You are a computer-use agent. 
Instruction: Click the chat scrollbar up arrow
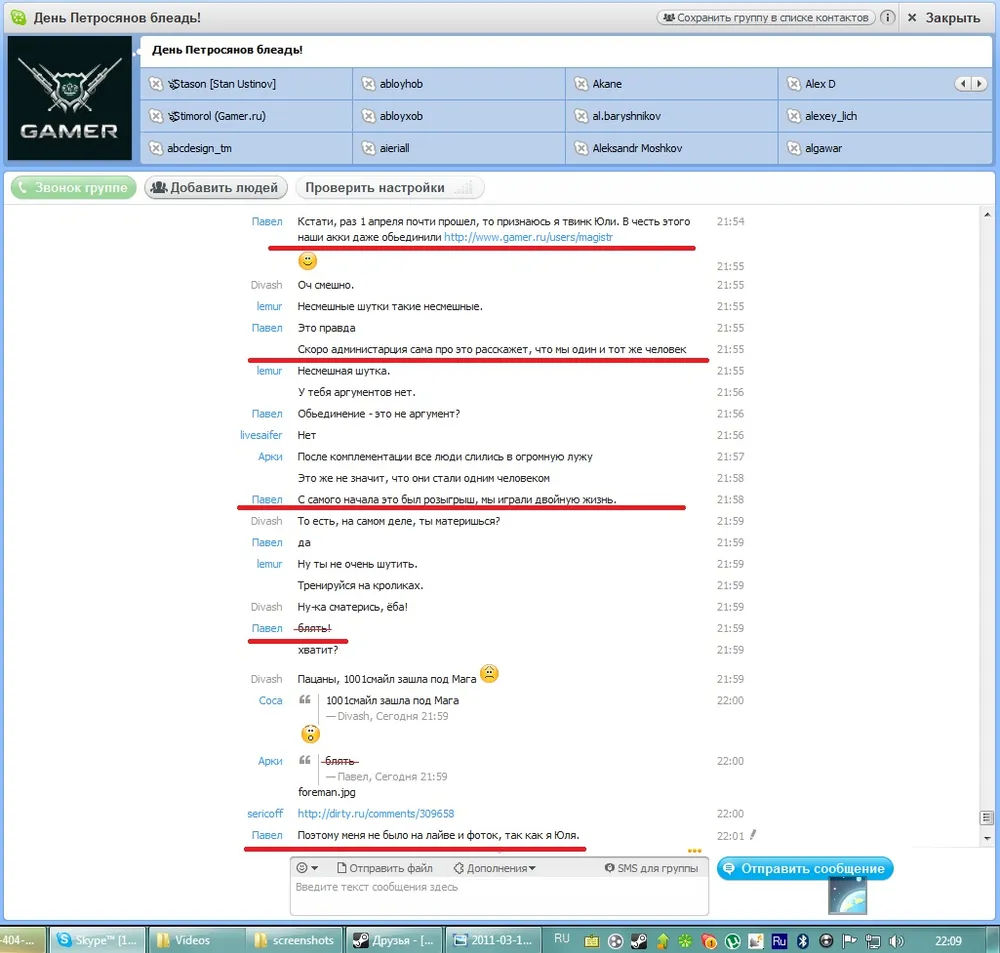pyautogui.click(x=987, y=215)
